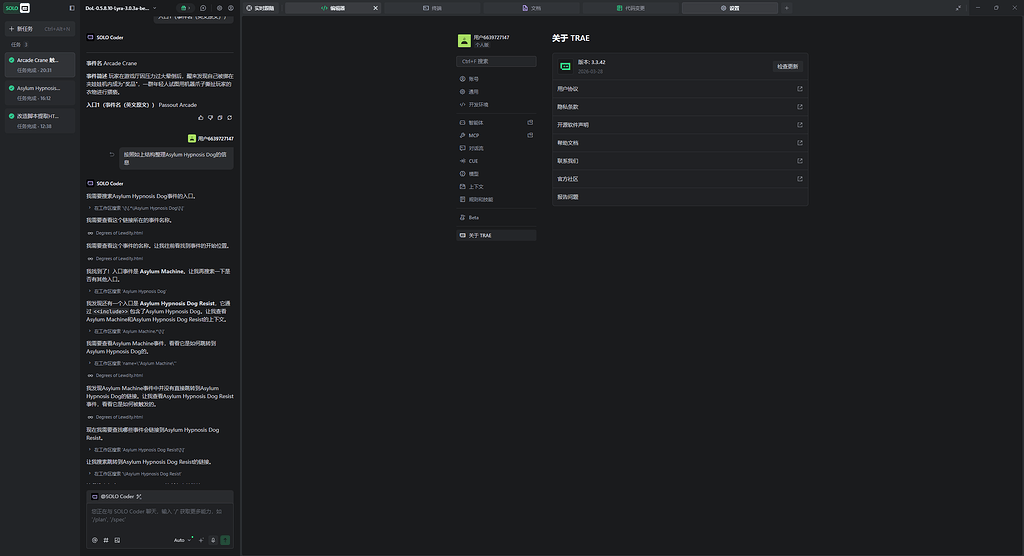Focus the Ctrl+F 搜索 settings search field
The height and width of the screenshot is (556, 1024).
pos(496,61)
